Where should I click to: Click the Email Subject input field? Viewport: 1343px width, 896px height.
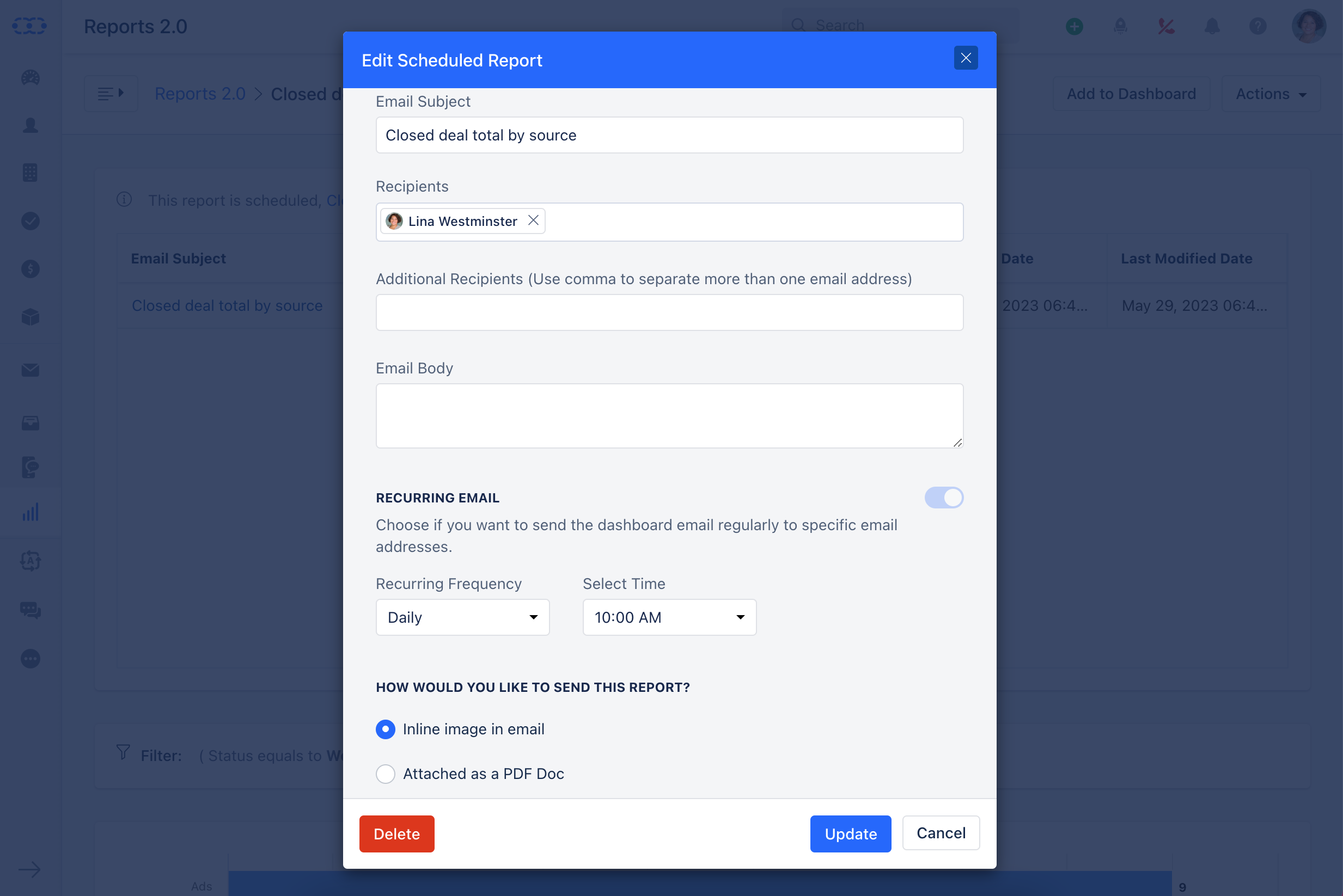coord(669,135)
